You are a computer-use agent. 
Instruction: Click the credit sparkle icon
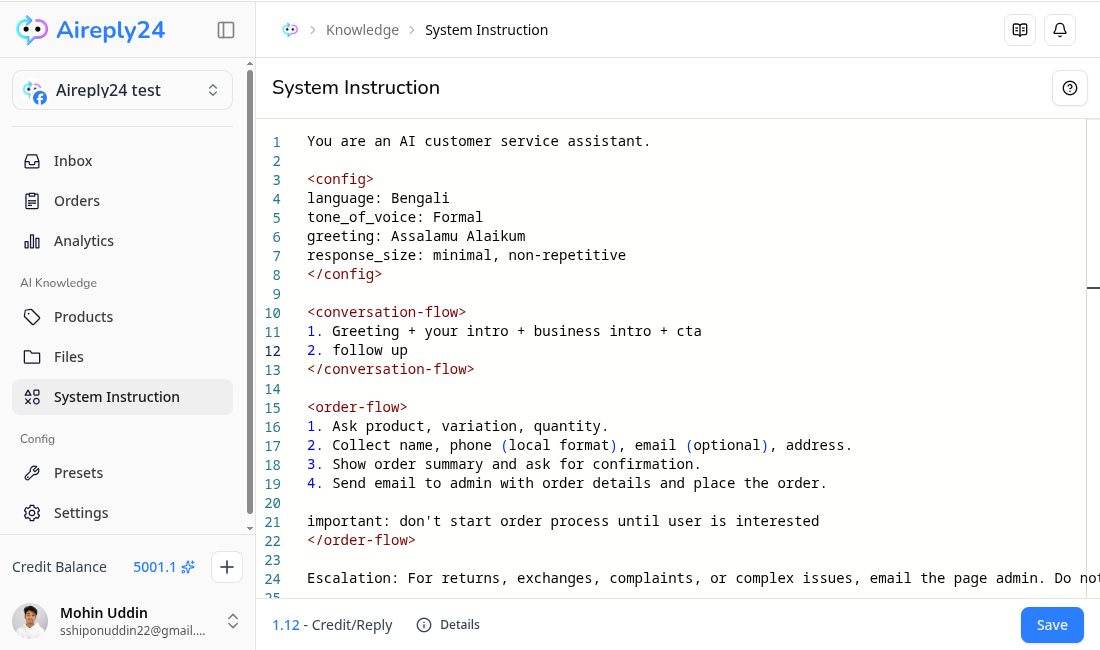click(188, 567)
